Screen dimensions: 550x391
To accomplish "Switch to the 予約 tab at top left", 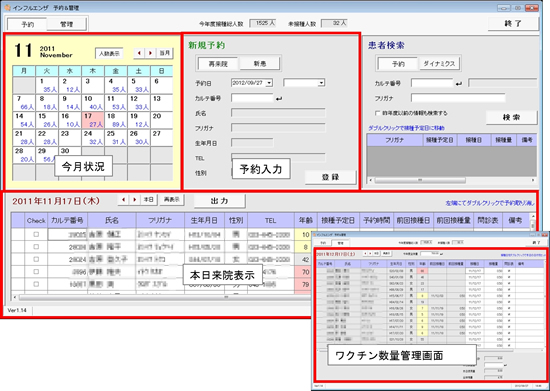I will [28, 24].
